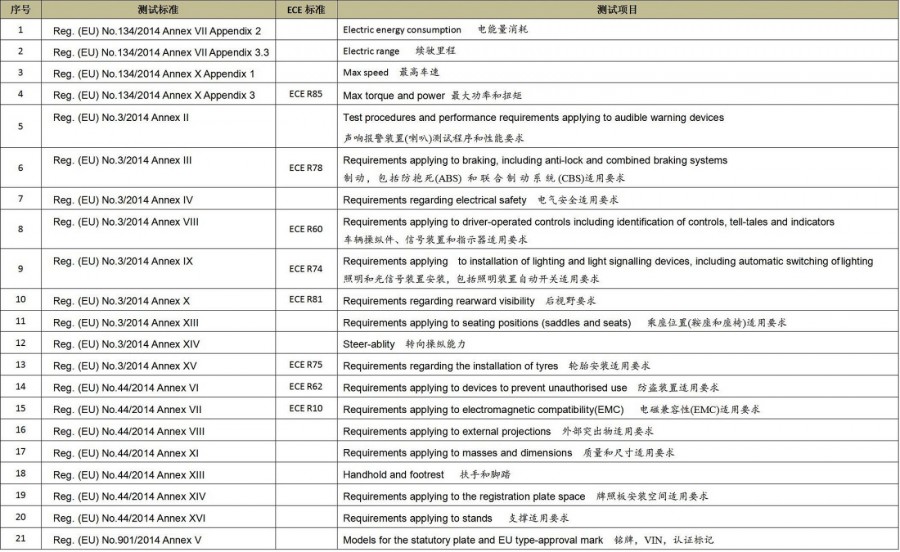Image resolution: width=900 pixels, height=552 pixels.
Task: Select the 'ECE R74' cell
Action: click(x=306, y=269)
